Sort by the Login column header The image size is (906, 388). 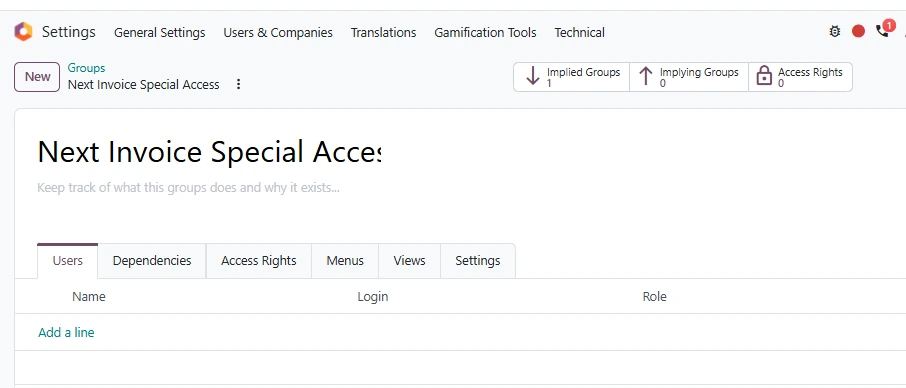373,297
